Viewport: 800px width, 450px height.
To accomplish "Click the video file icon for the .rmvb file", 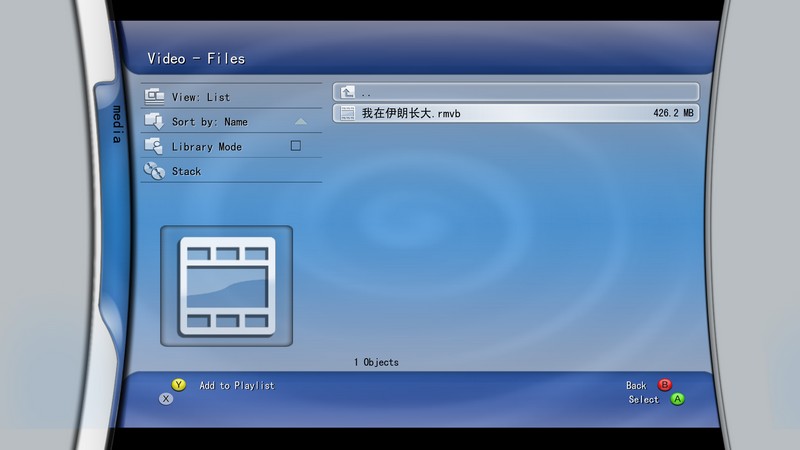I will [348, 114].
